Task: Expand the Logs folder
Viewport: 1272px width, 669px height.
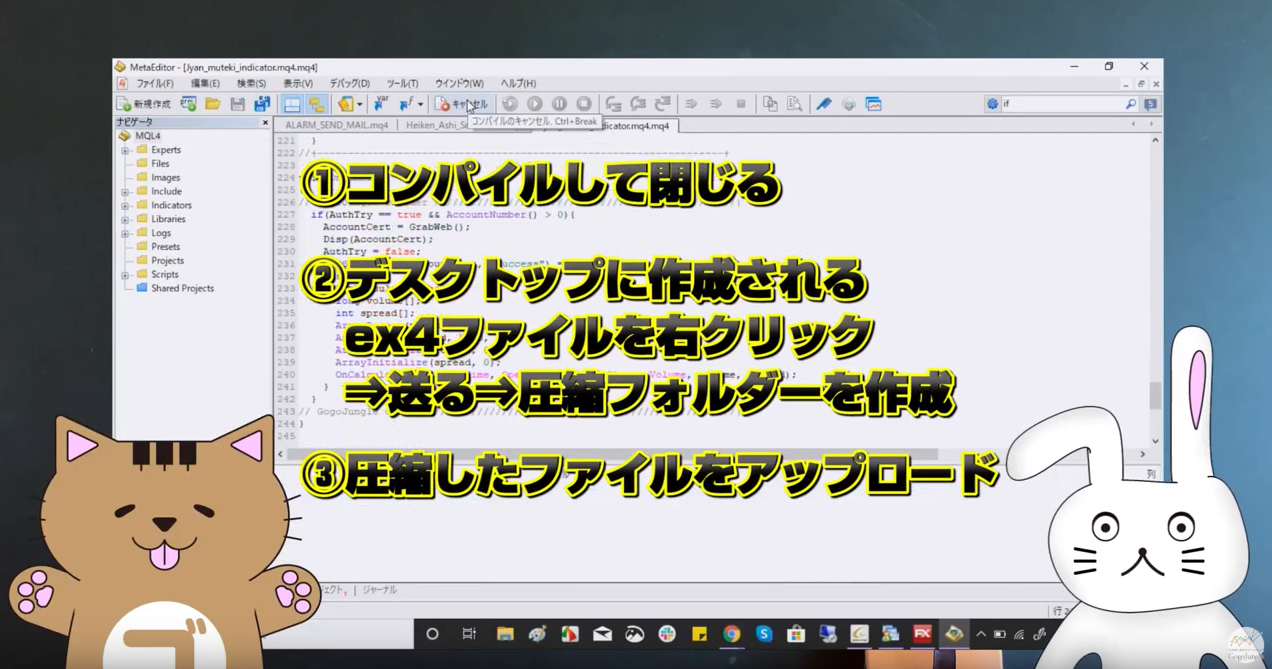Action: click(126, 233)
